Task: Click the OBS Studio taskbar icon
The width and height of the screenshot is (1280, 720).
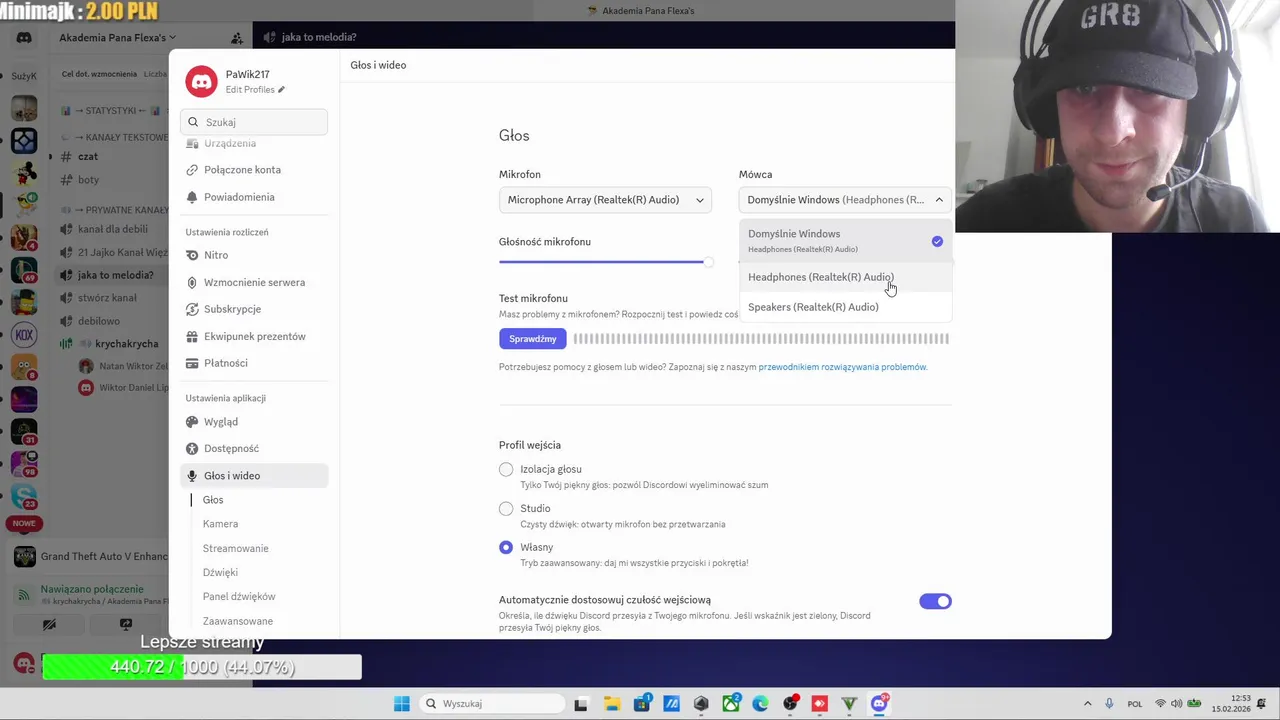Action: click(x=791, y=704)
